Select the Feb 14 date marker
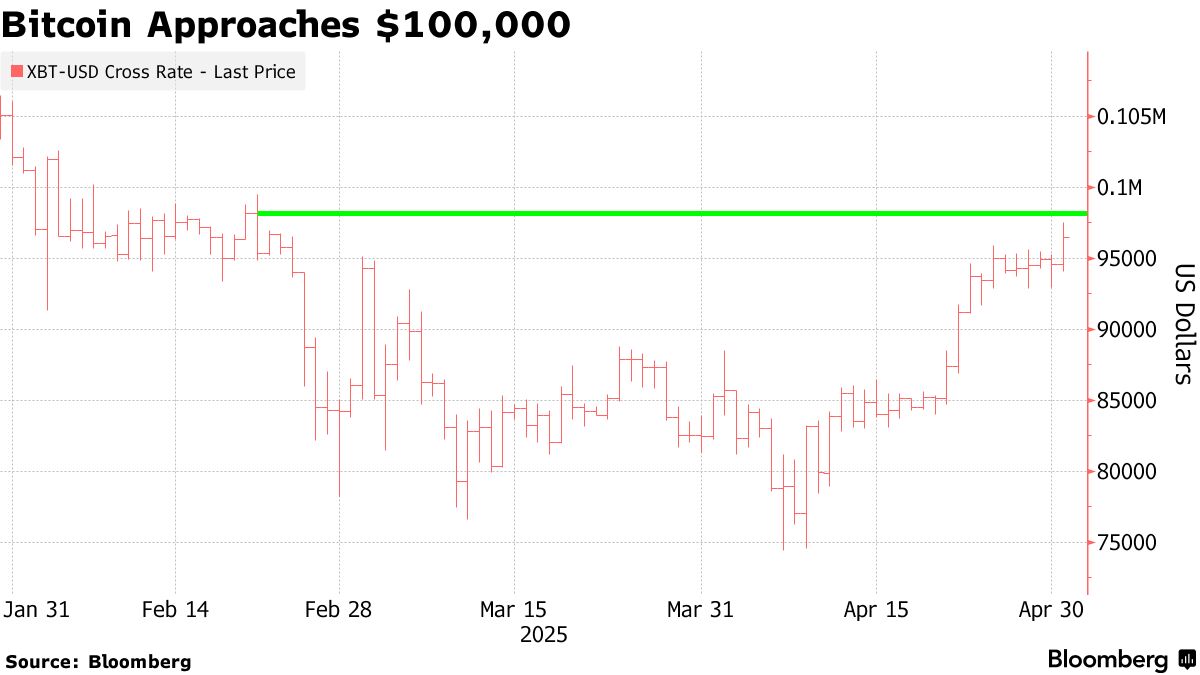This screenshot has height=675, width=1200. [175, 609]
